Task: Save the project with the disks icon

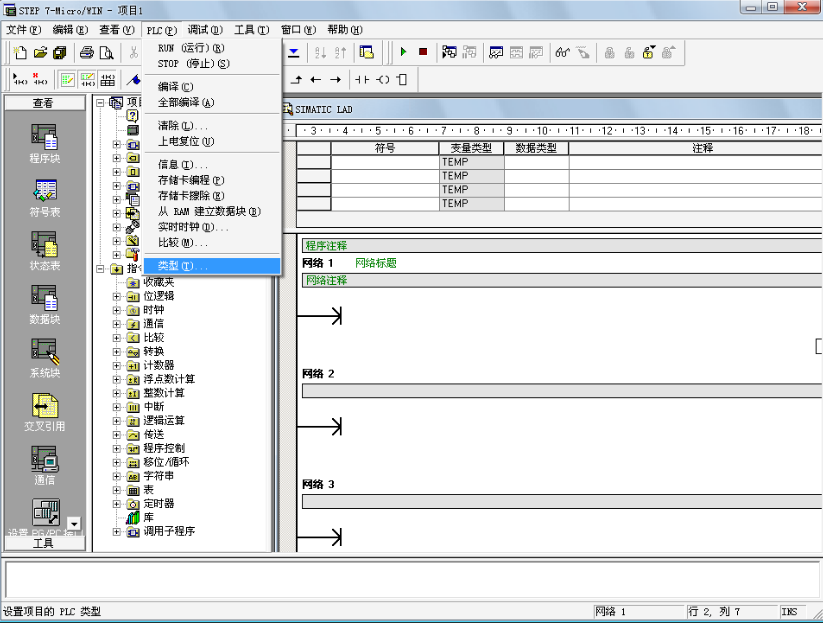Action: point(60,52)
